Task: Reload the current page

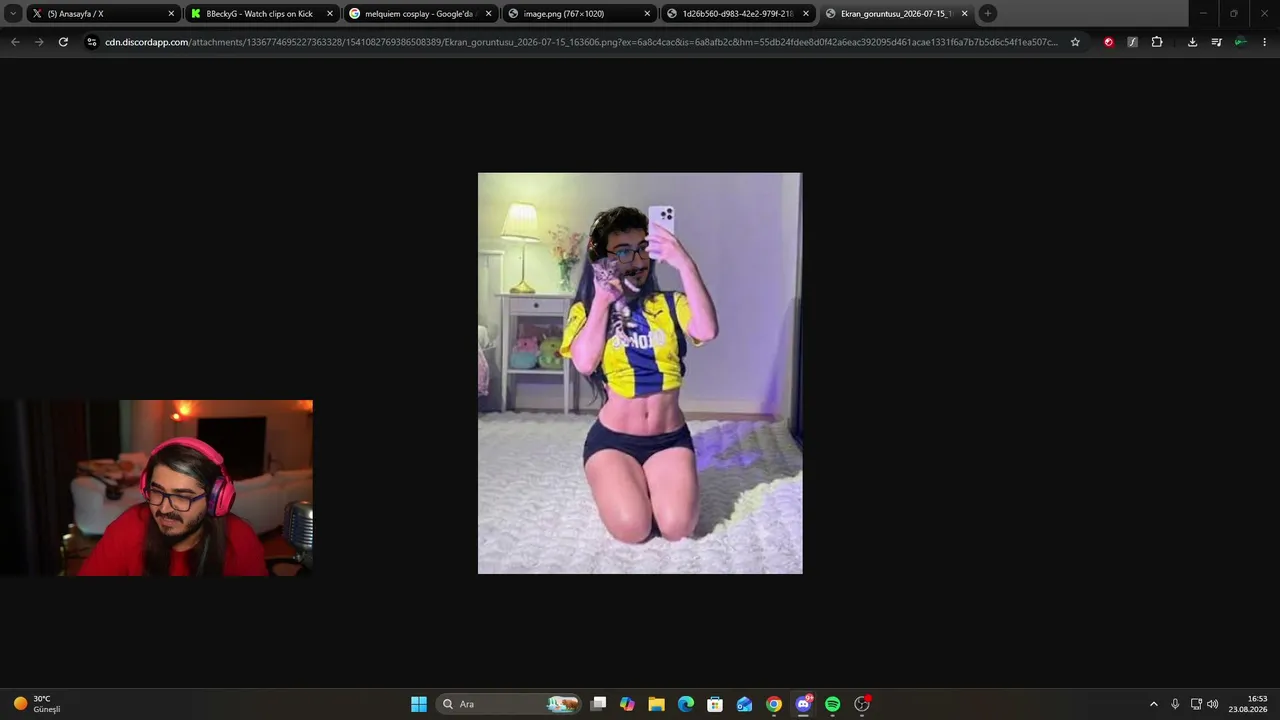Action: pyautogui.click(x=63, y=42)
